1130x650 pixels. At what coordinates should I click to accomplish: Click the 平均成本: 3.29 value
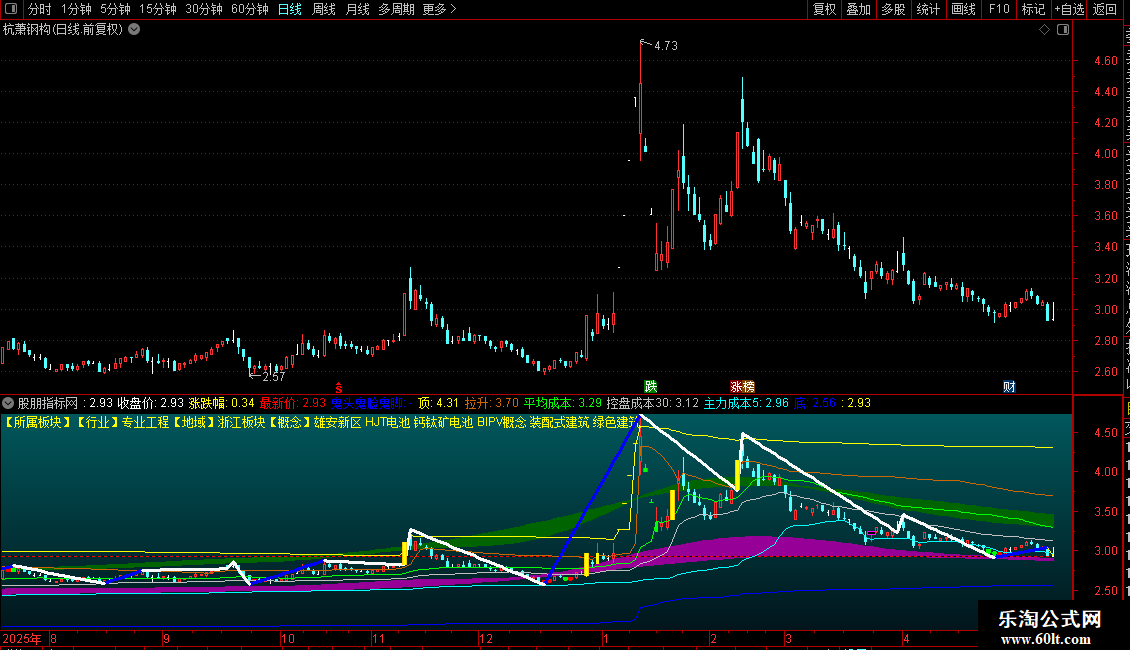click(x=562, y=403)
